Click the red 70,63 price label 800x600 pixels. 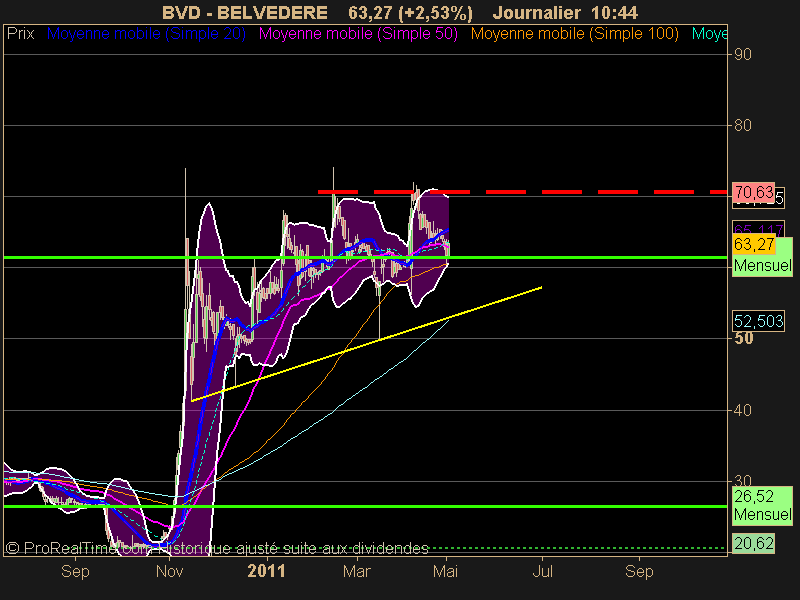(753, 192)
